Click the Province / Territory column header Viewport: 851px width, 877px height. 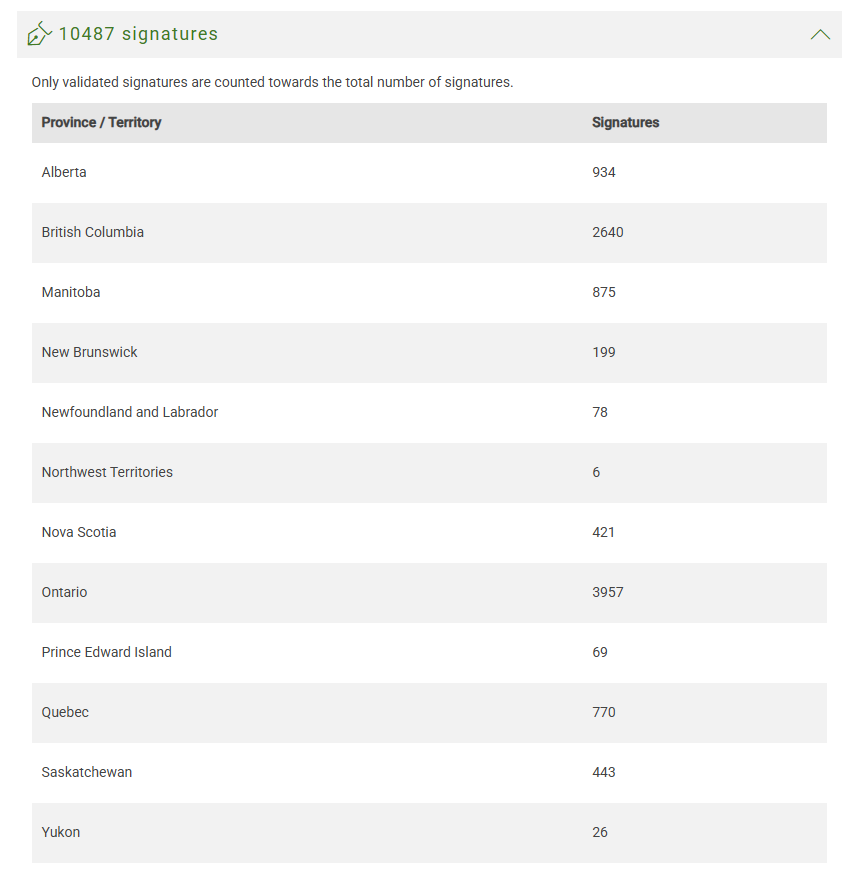tap(101, 122)
